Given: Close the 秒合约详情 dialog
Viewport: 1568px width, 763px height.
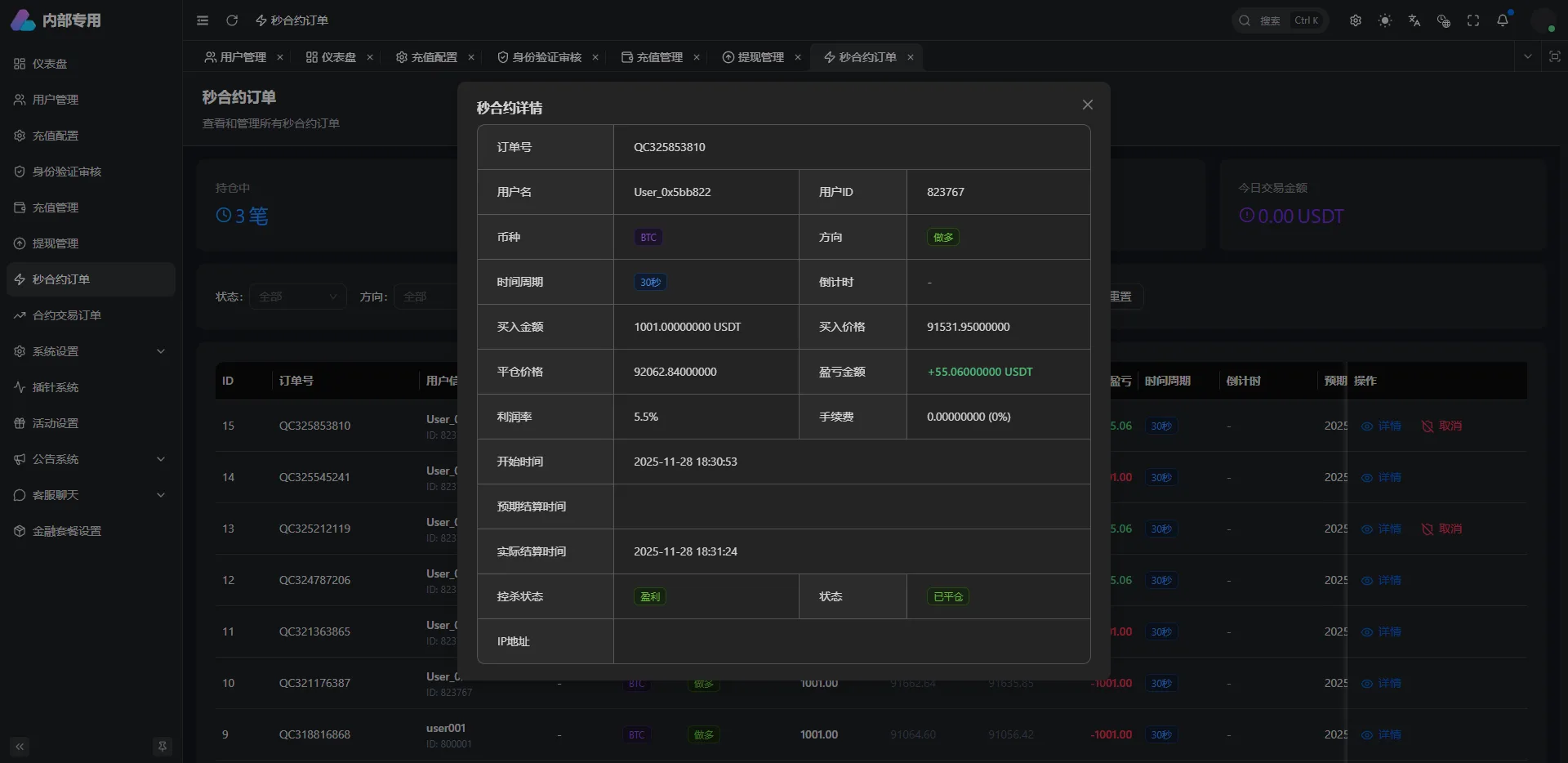Looking at the screenshot, I should pos(1087,105).
